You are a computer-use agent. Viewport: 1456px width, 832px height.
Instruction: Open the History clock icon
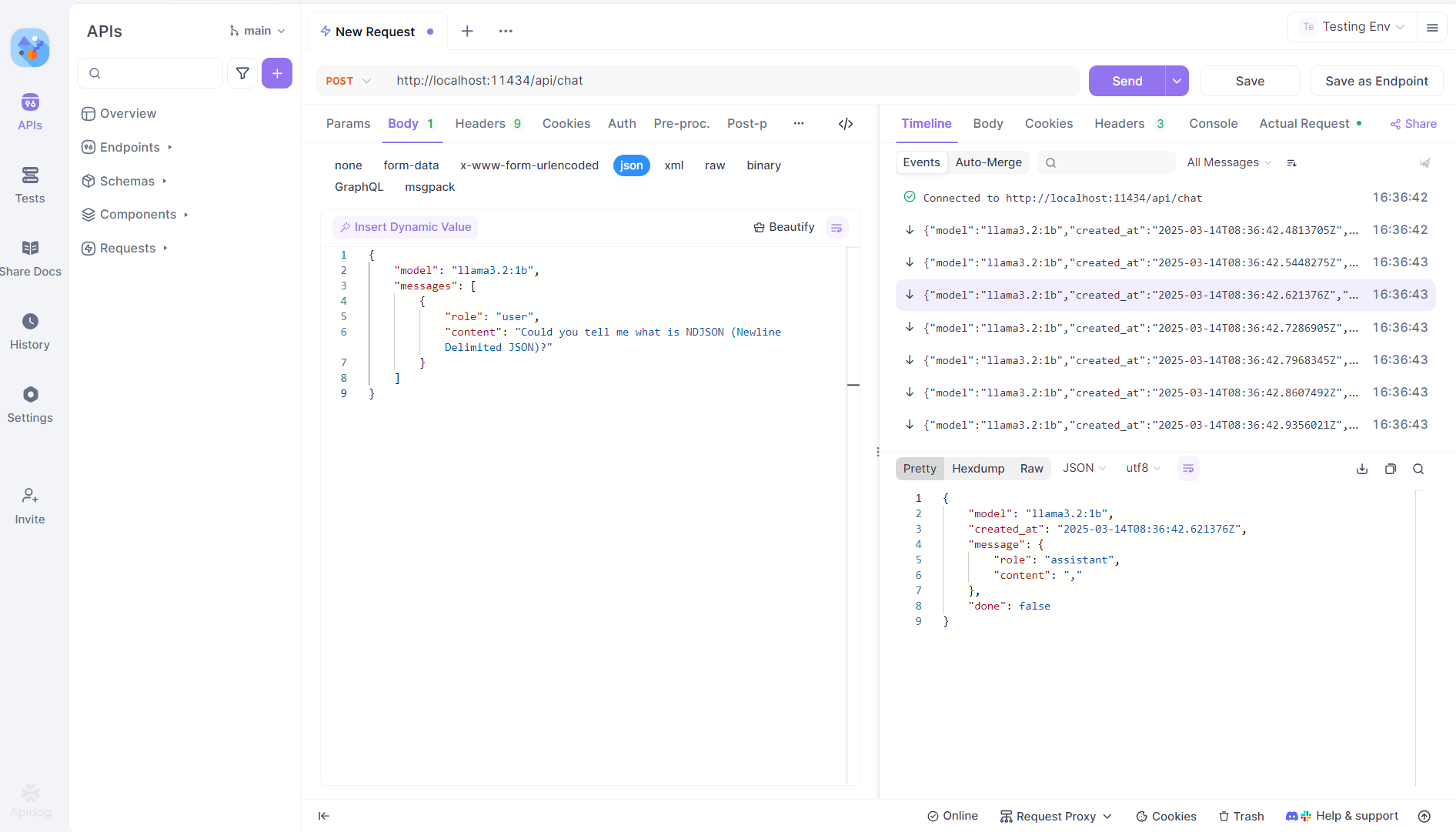(x=30, y=321)
